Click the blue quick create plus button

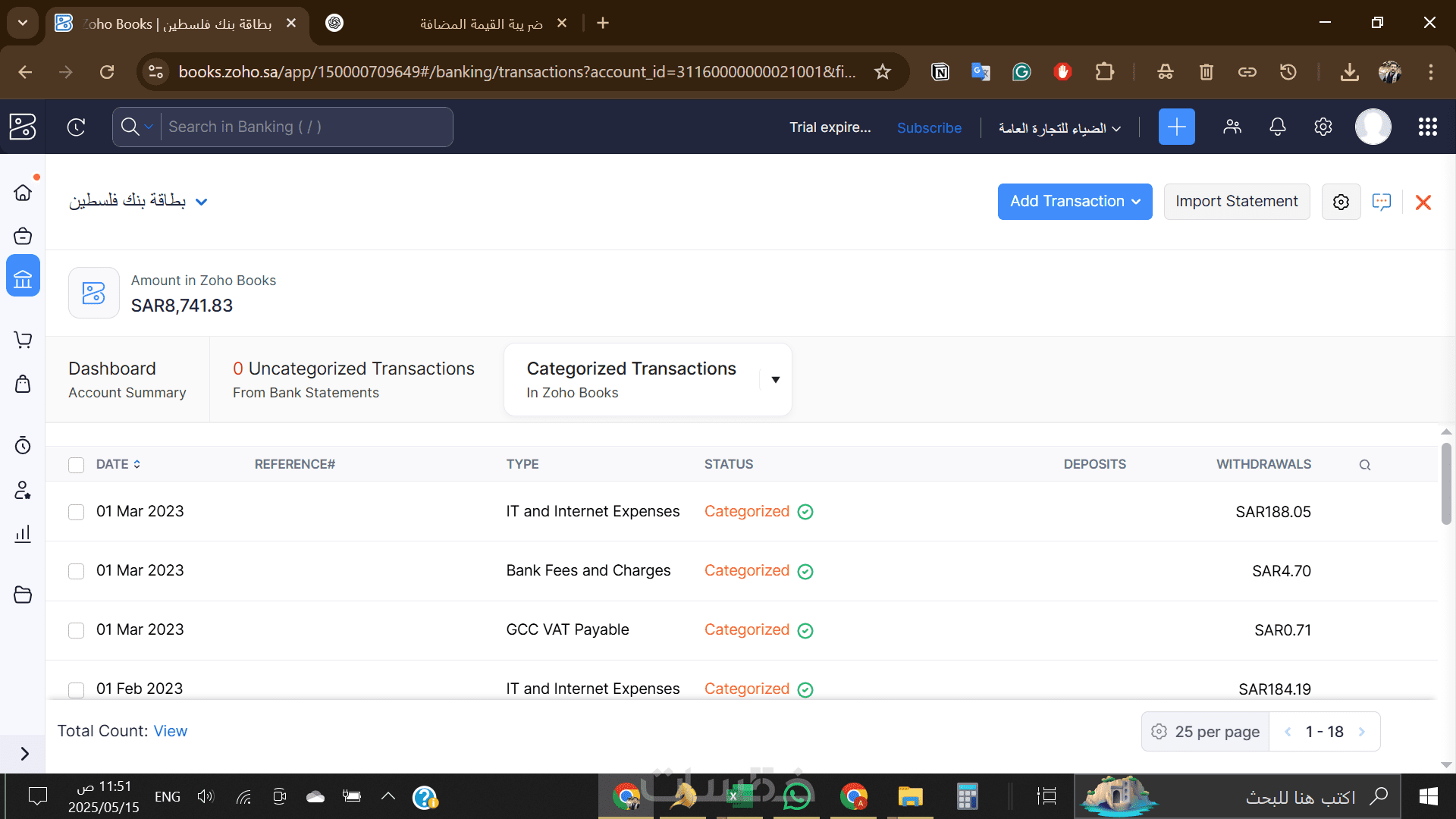click(1176, 127)
